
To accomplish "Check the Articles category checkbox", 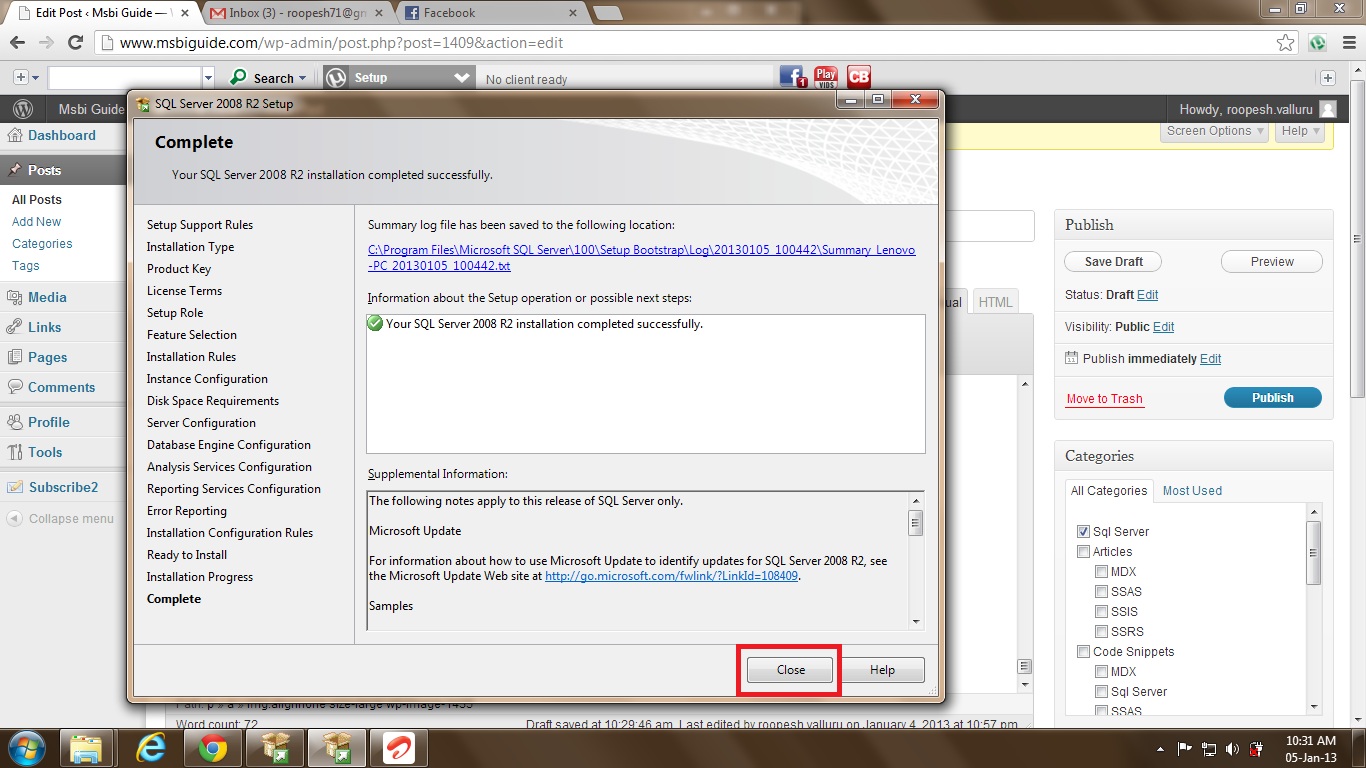I will pos(1083,552).
